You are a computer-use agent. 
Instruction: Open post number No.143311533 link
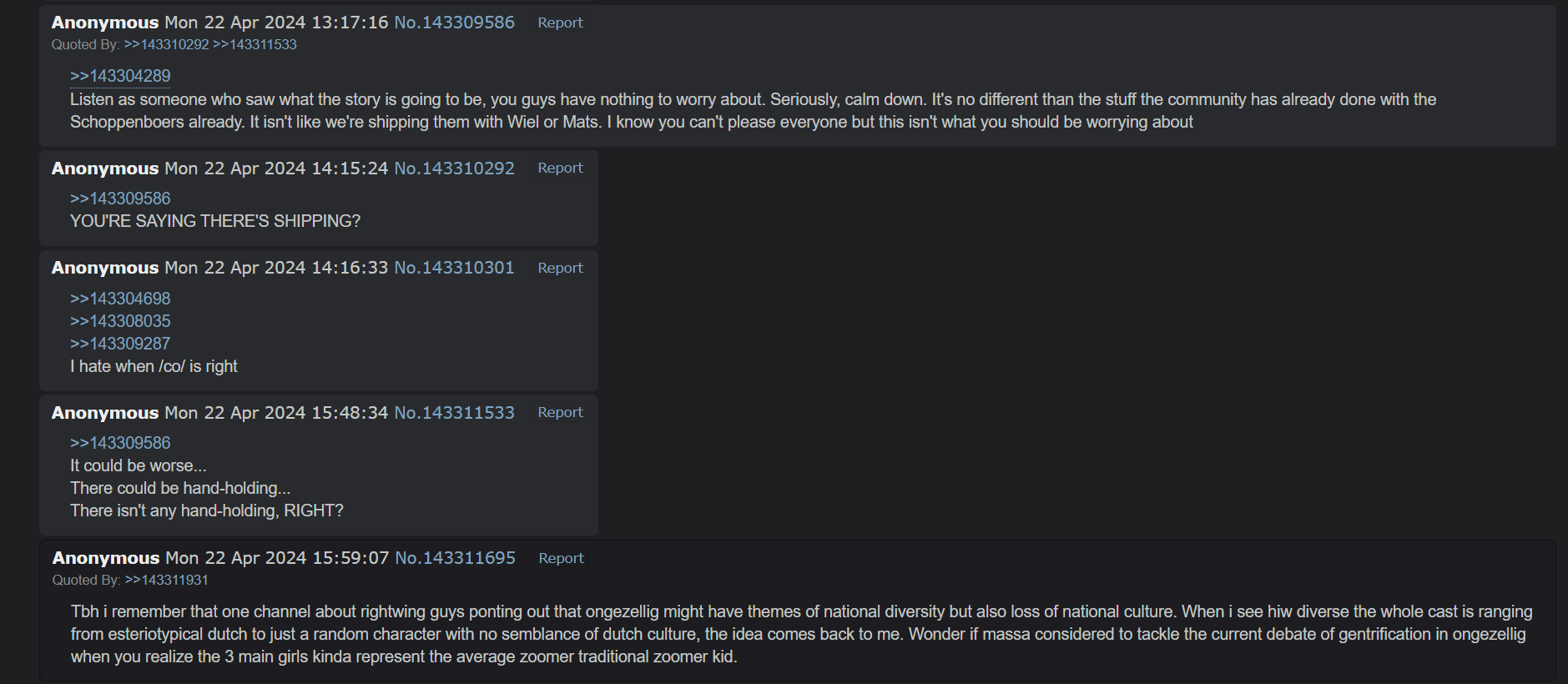coord(454,412)
